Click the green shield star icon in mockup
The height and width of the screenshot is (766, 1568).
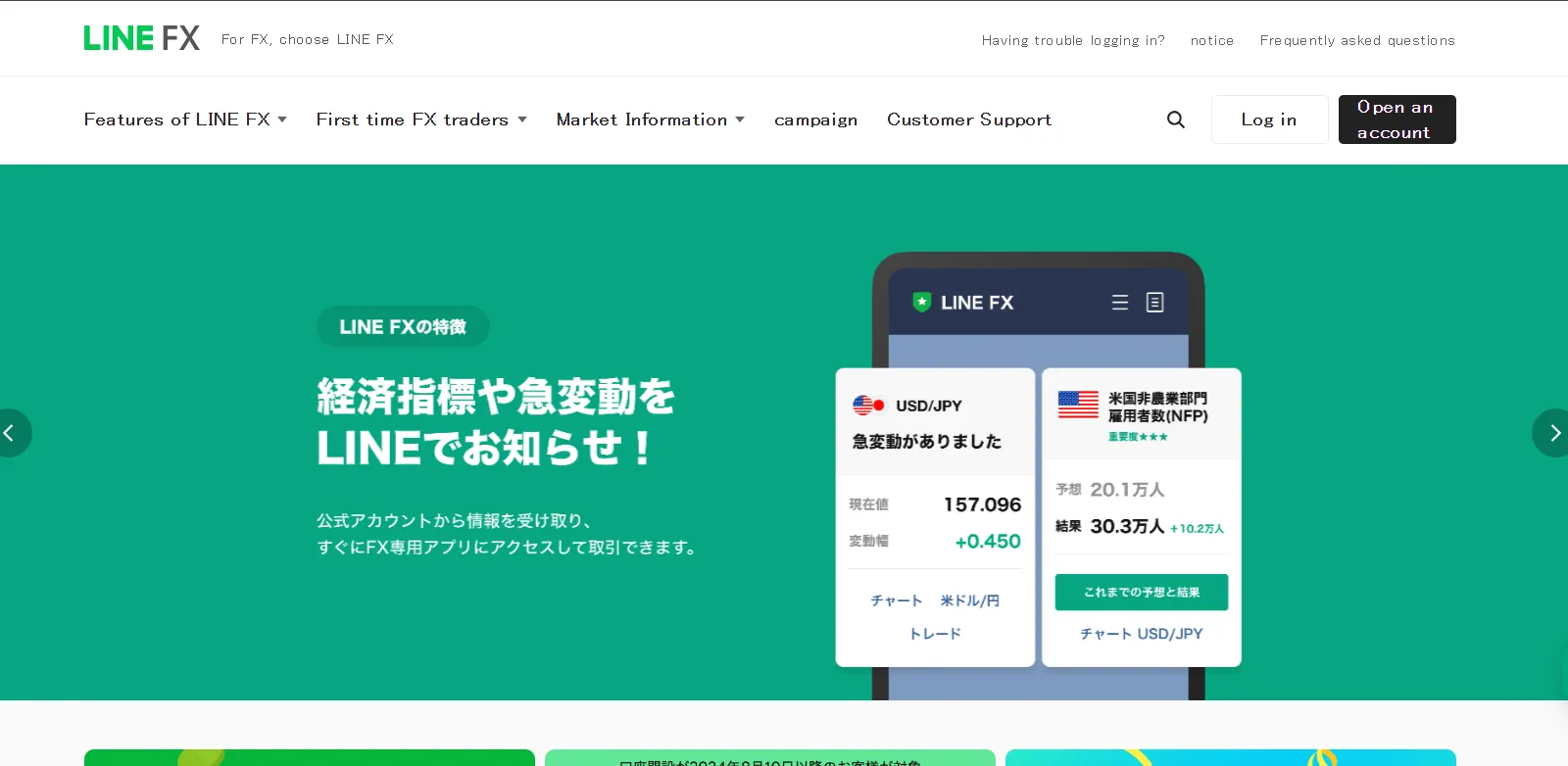[922, 302]
